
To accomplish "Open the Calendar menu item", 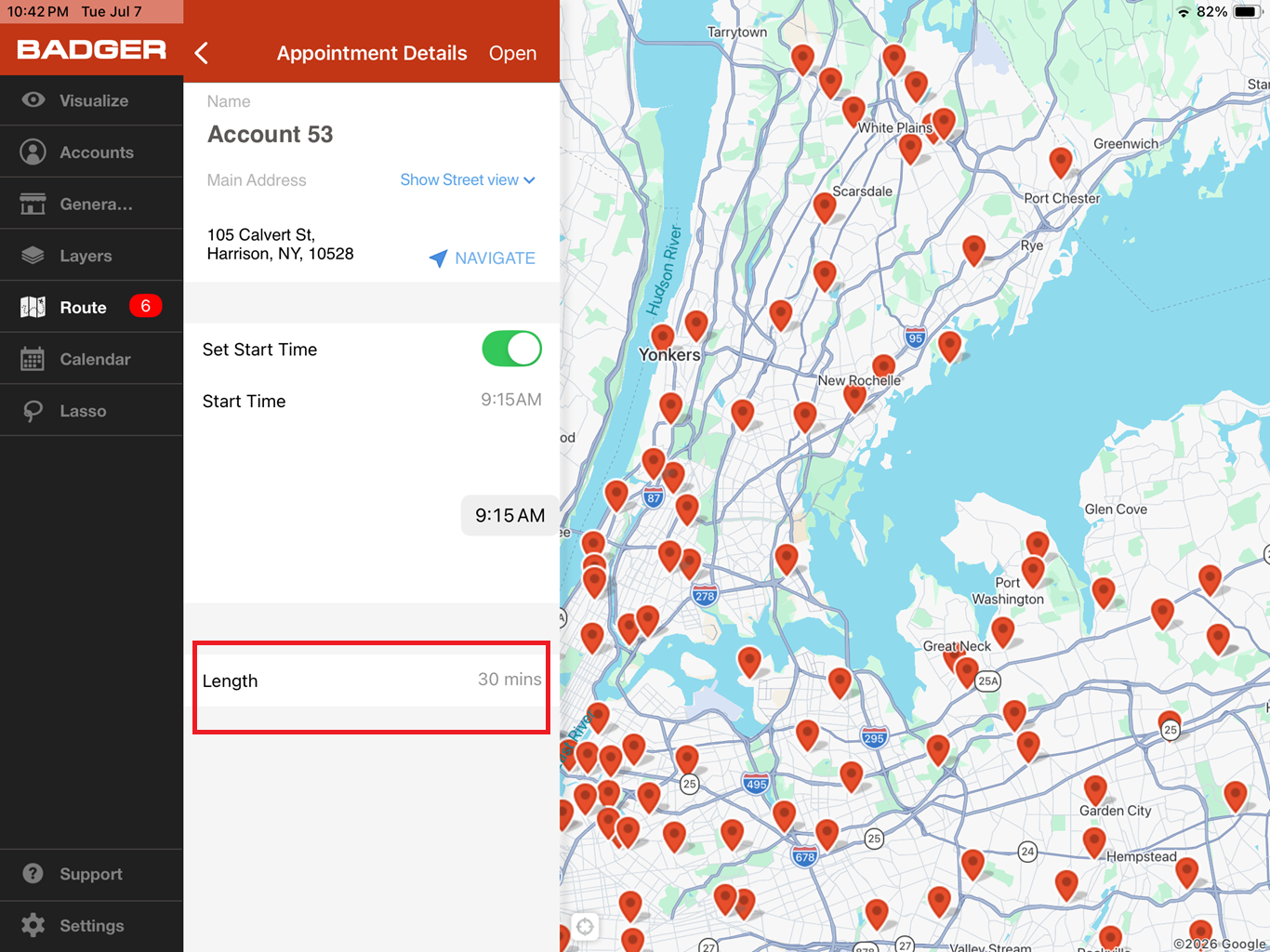I will (91, 359).
